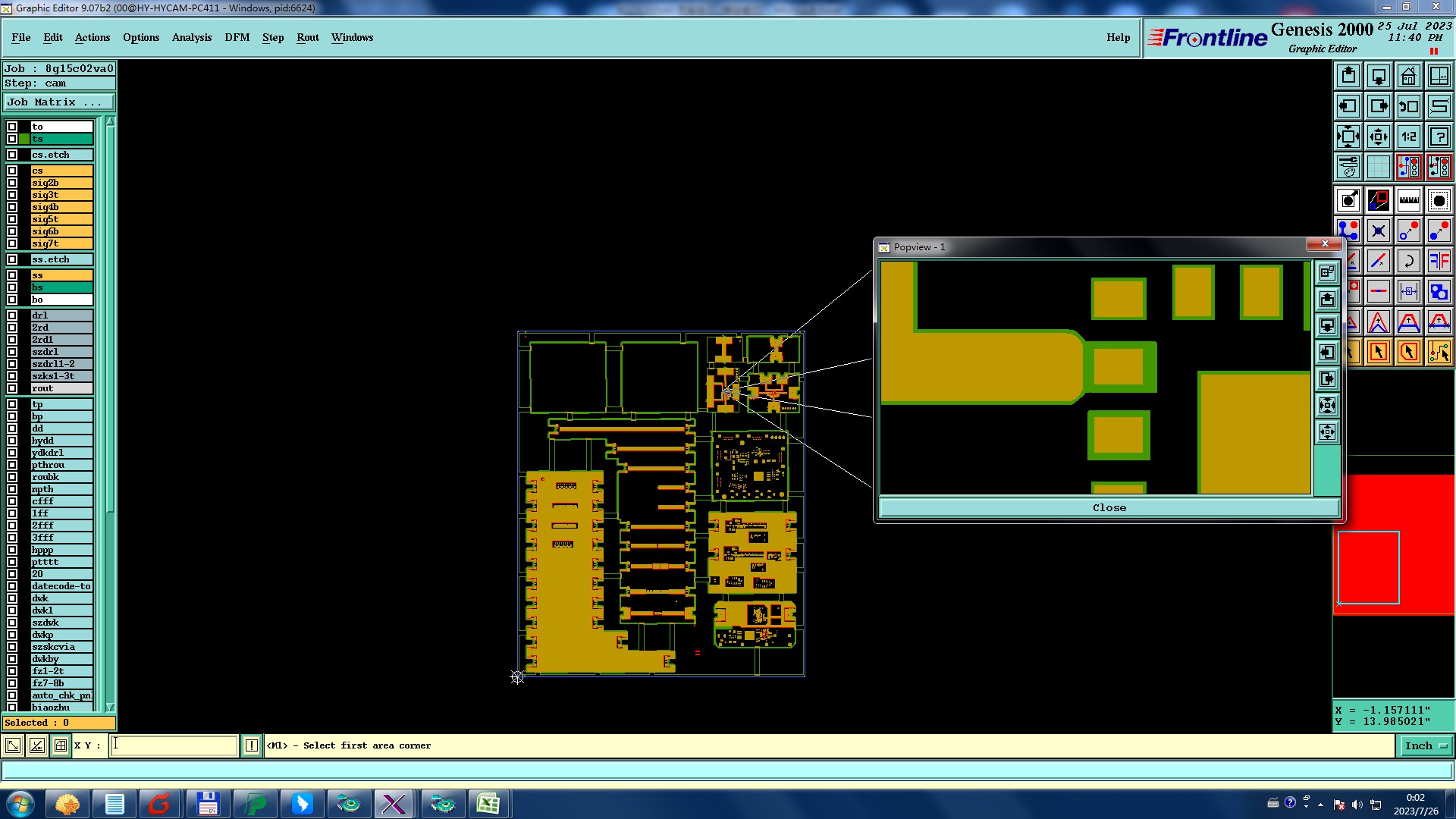Screen dimensions: 1456x819
Task: Click the pan left view icon
Action: click(x=1348, y=106)
